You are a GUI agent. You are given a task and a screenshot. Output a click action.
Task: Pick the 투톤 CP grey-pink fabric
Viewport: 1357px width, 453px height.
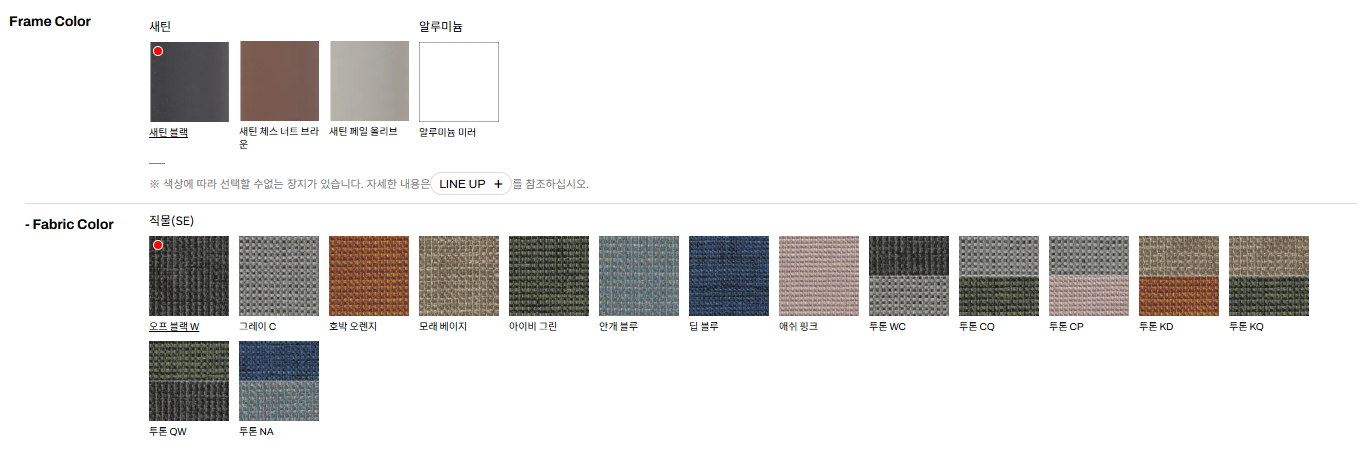1089,276
